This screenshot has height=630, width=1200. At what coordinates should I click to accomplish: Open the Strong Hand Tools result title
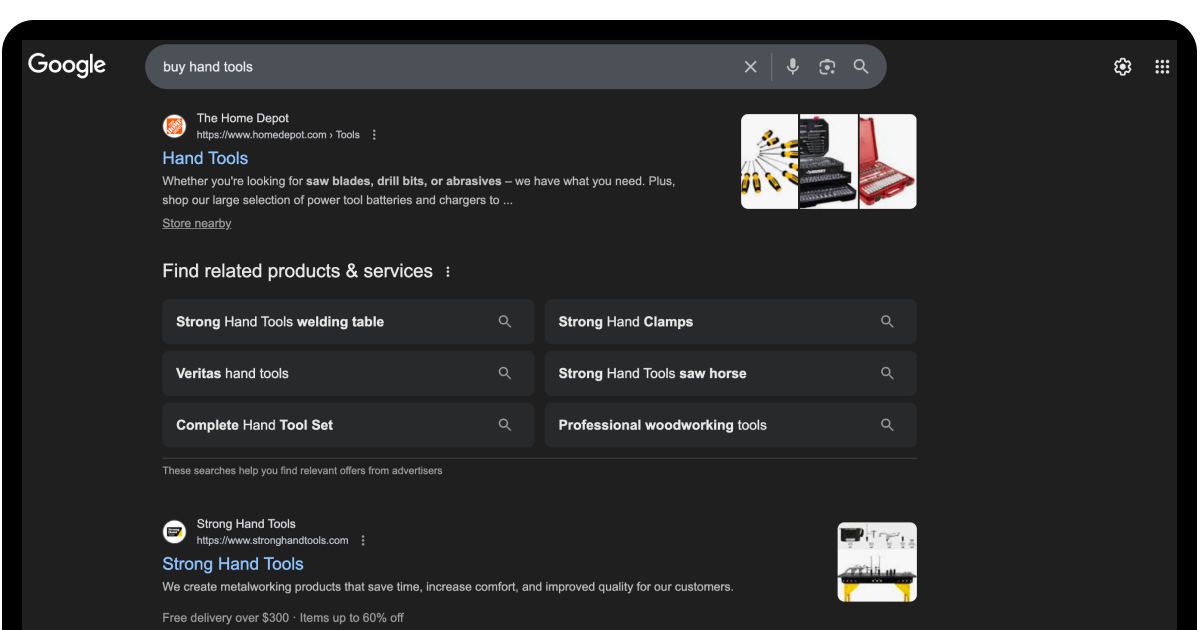pyautogui.click(x=233, y=564)
